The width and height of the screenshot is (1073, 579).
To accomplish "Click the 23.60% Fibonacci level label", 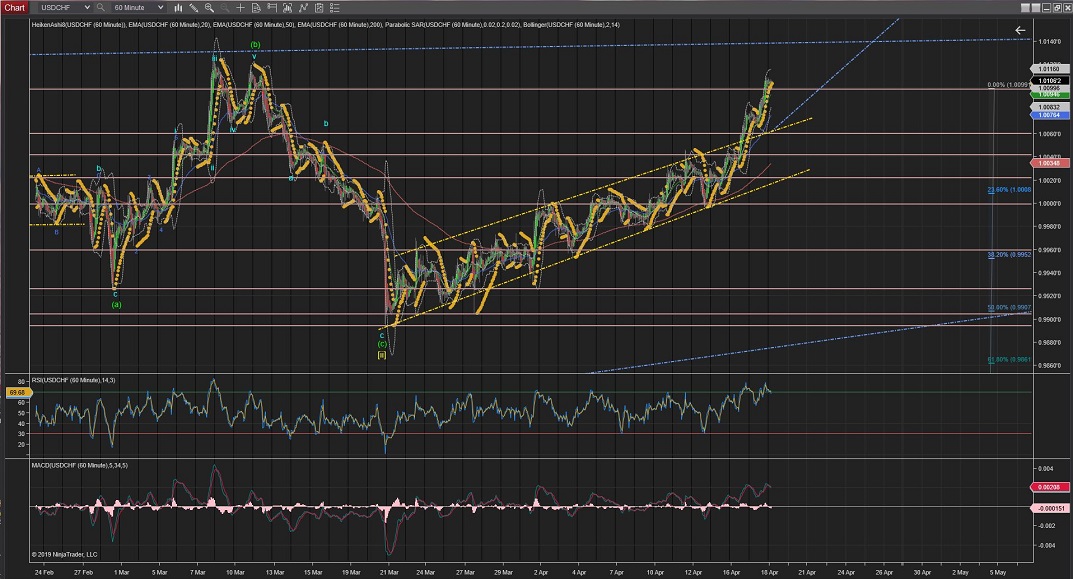I will point(1009,190).
